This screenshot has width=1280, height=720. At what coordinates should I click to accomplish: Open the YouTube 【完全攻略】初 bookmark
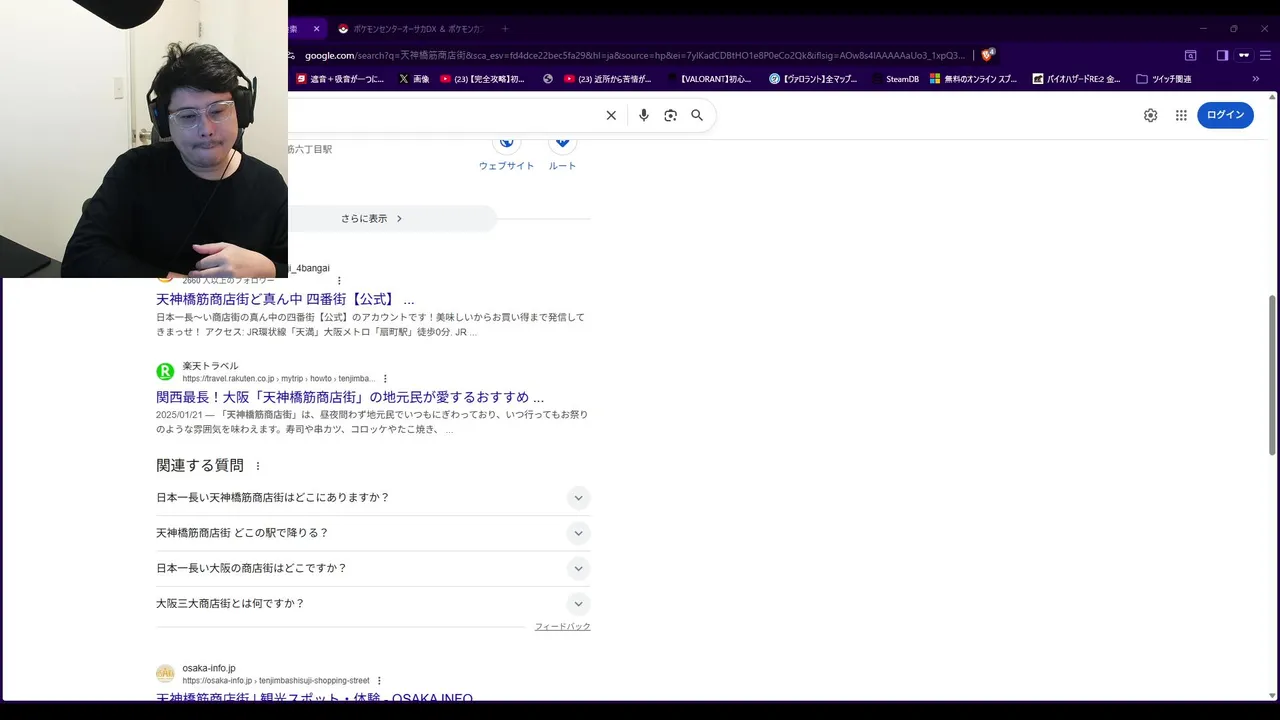click(x=482, y=79)
